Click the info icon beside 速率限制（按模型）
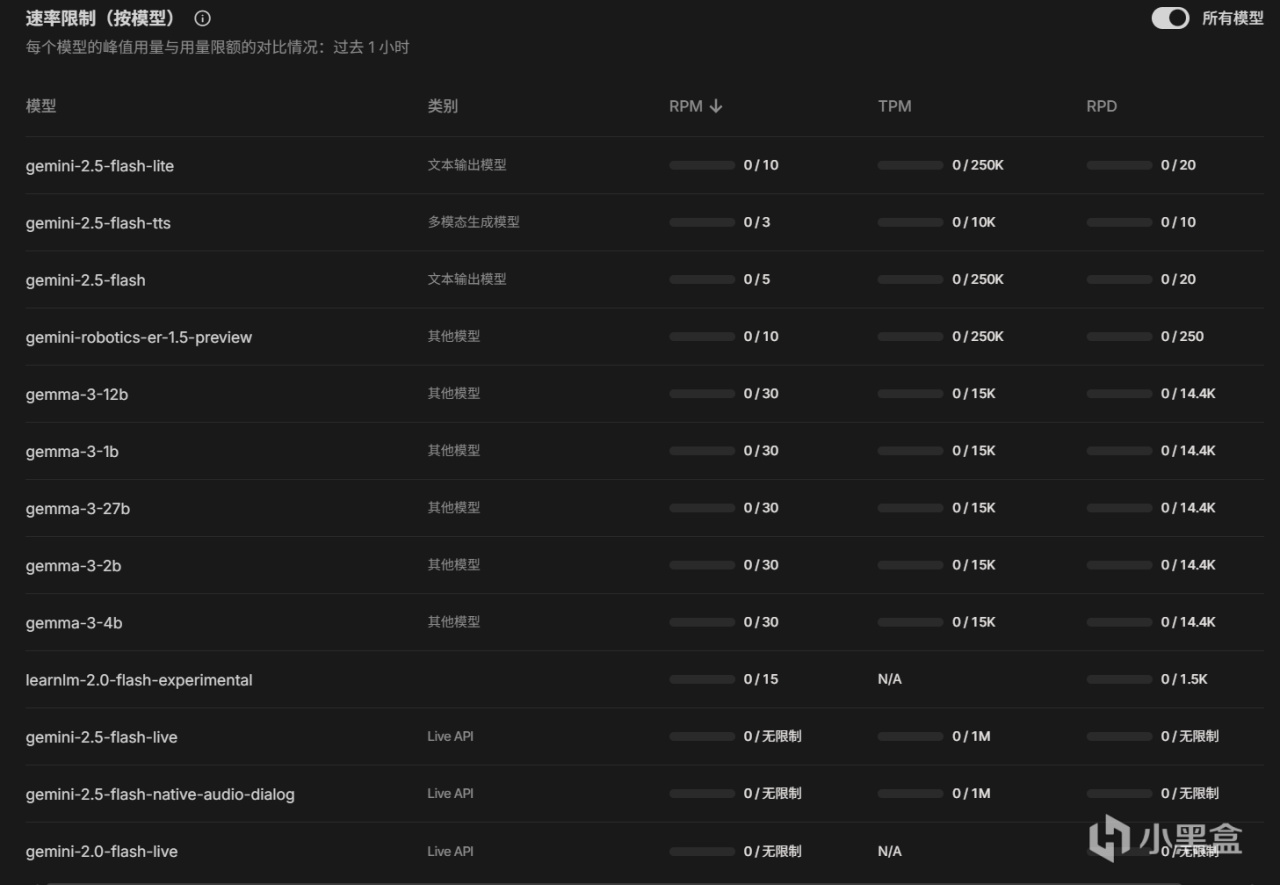Image resolution: width=1280 pixels, height=885 pixels. [x=203, y=18]
